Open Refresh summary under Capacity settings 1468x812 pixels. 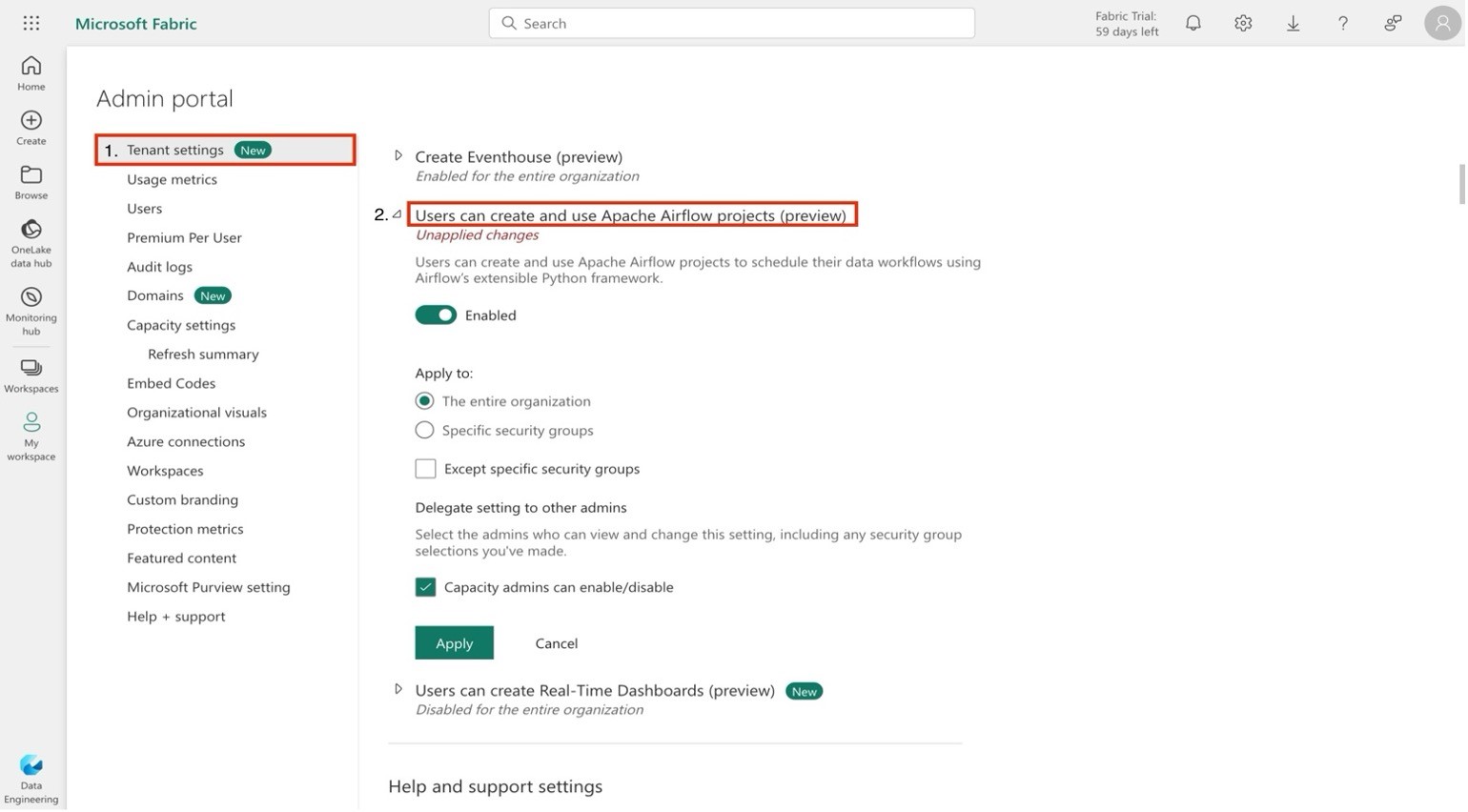coord(204,355)
